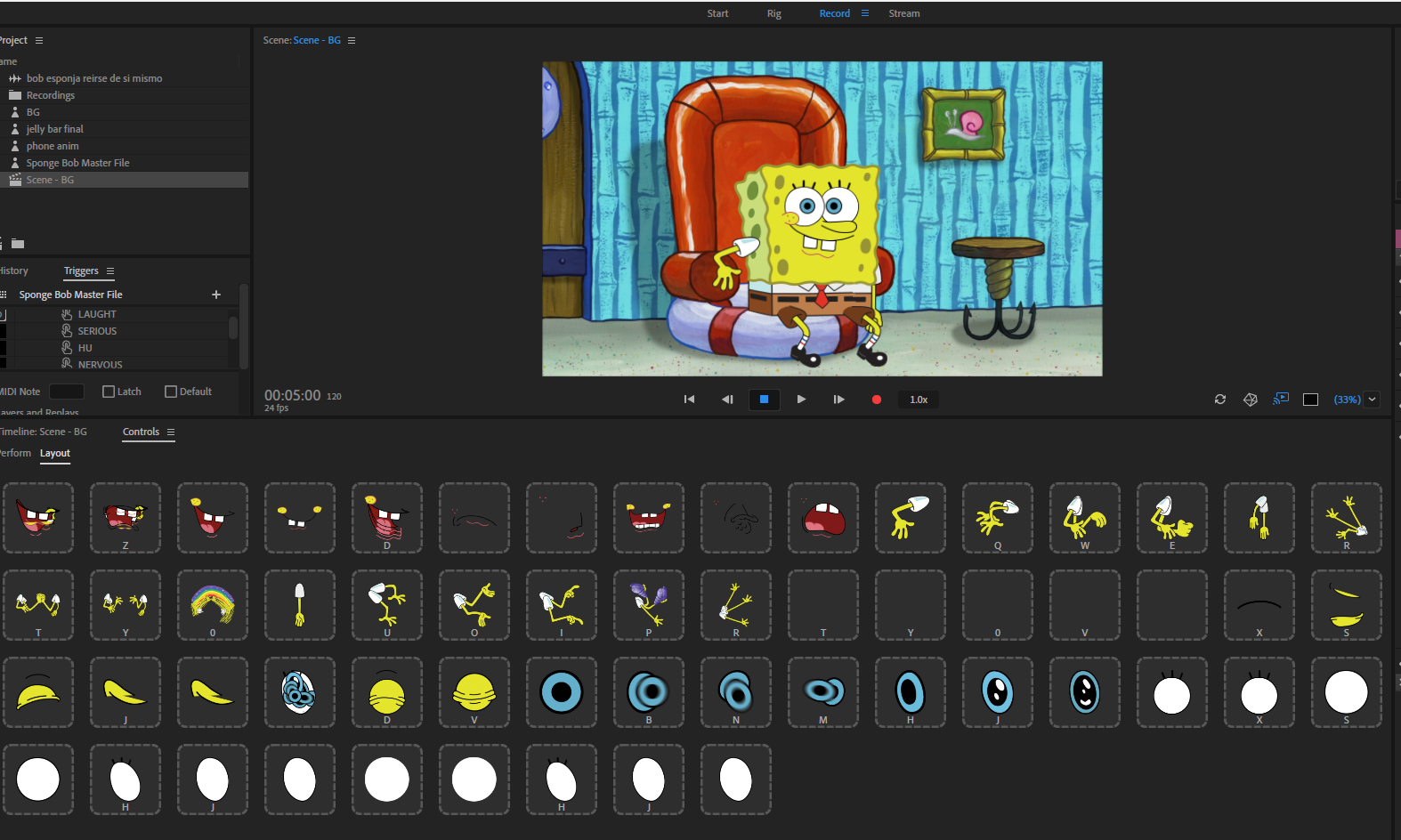Open the Triggers panel menu
Viewport: 1401px width, 840px height.
click(x=110, y=271)
